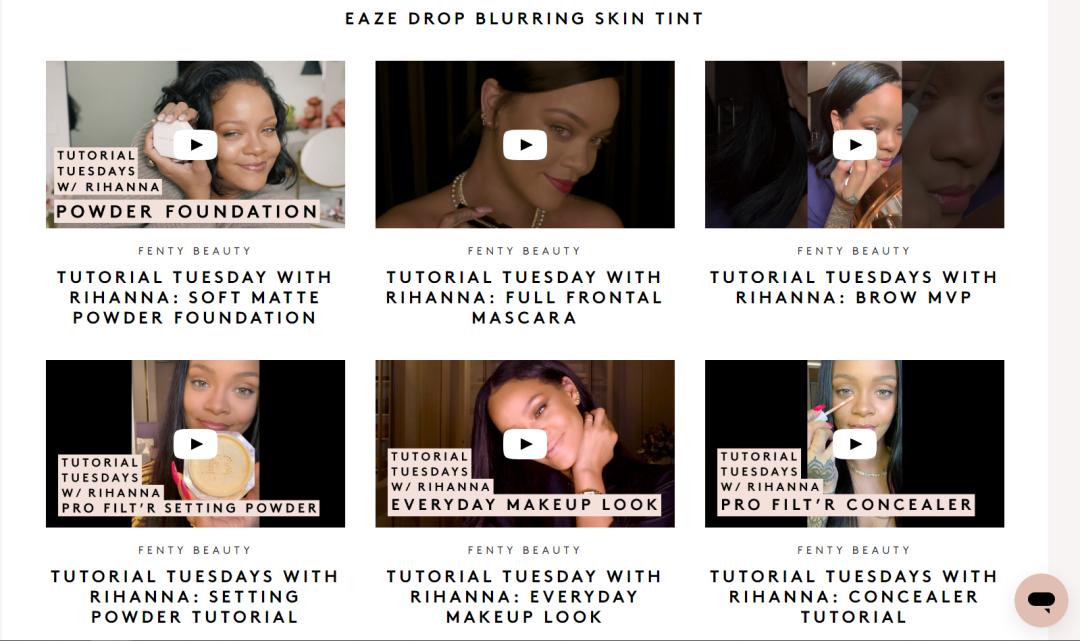Screen dimensions: 1080x641
Task: Open Concealer Tutorial title link
Action: (x=854, y=596)
